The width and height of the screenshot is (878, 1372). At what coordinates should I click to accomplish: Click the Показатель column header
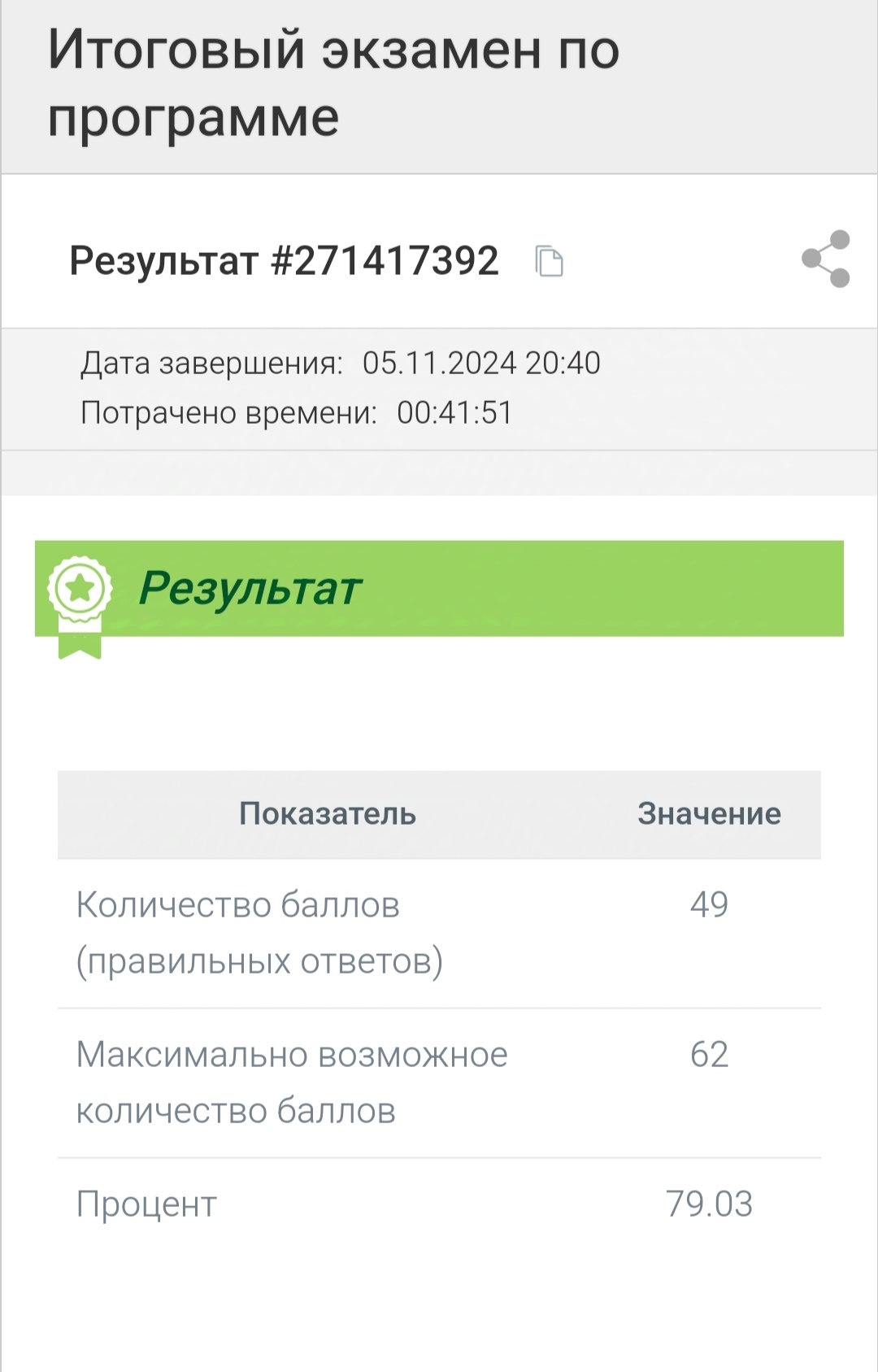[x=328, y=813]
